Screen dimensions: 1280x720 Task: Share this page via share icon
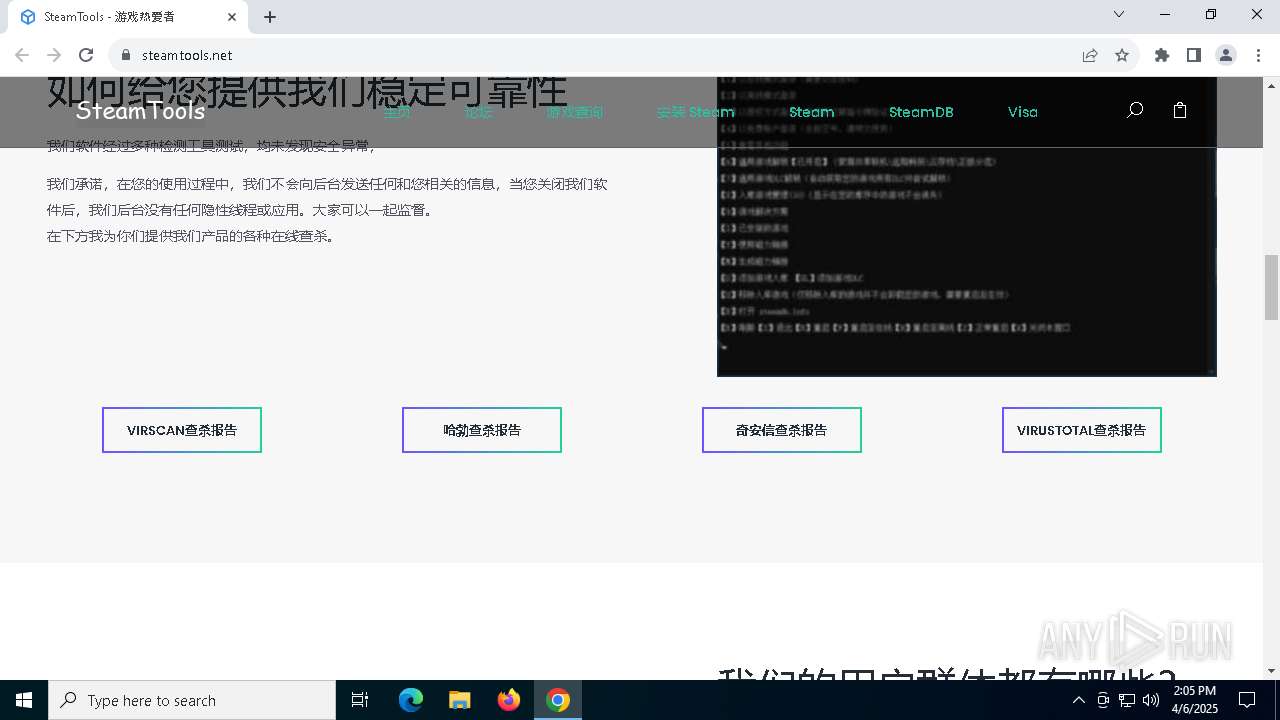tap(1090, 55)
